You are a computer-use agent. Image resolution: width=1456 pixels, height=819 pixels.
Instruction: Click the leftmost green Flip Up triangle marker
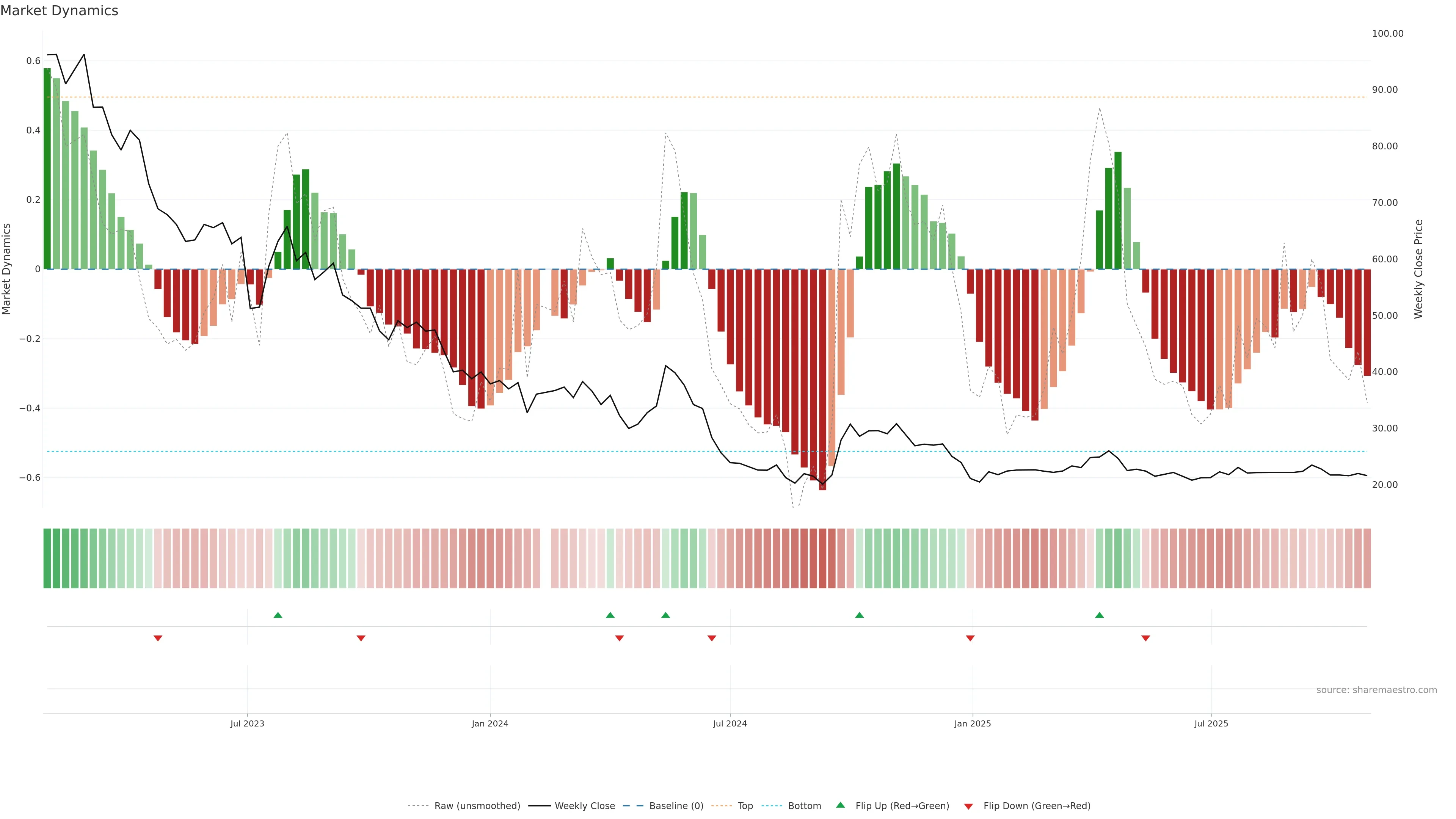pos(278,615)
